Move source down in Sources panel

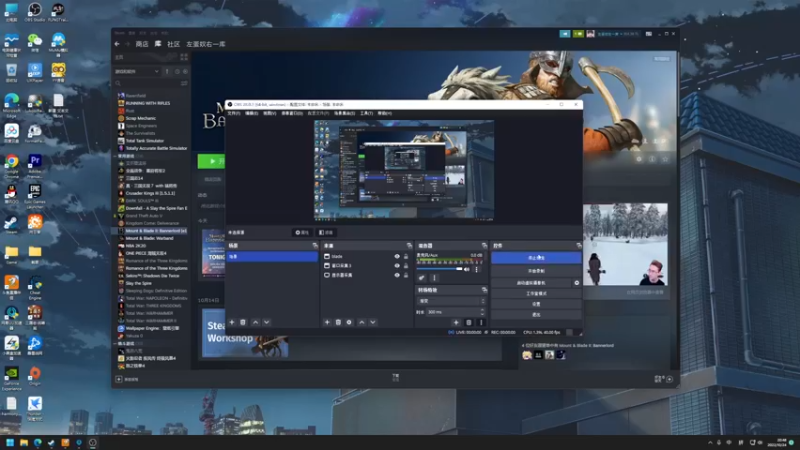pyautogui.click(x=372, y=322)
